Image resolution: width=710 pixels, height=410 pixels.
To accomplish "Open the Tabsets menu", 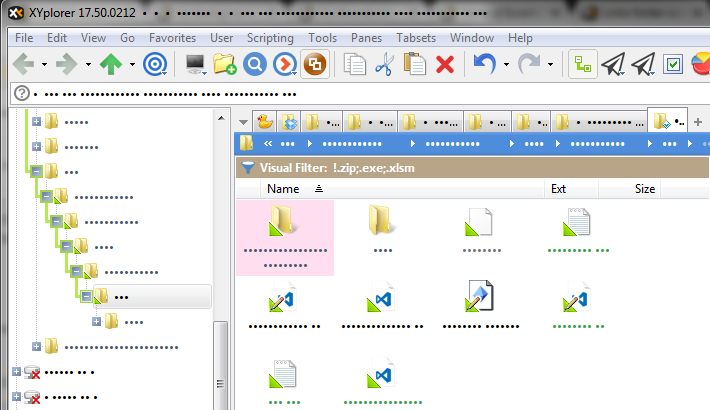I will (x=415, y=37).
